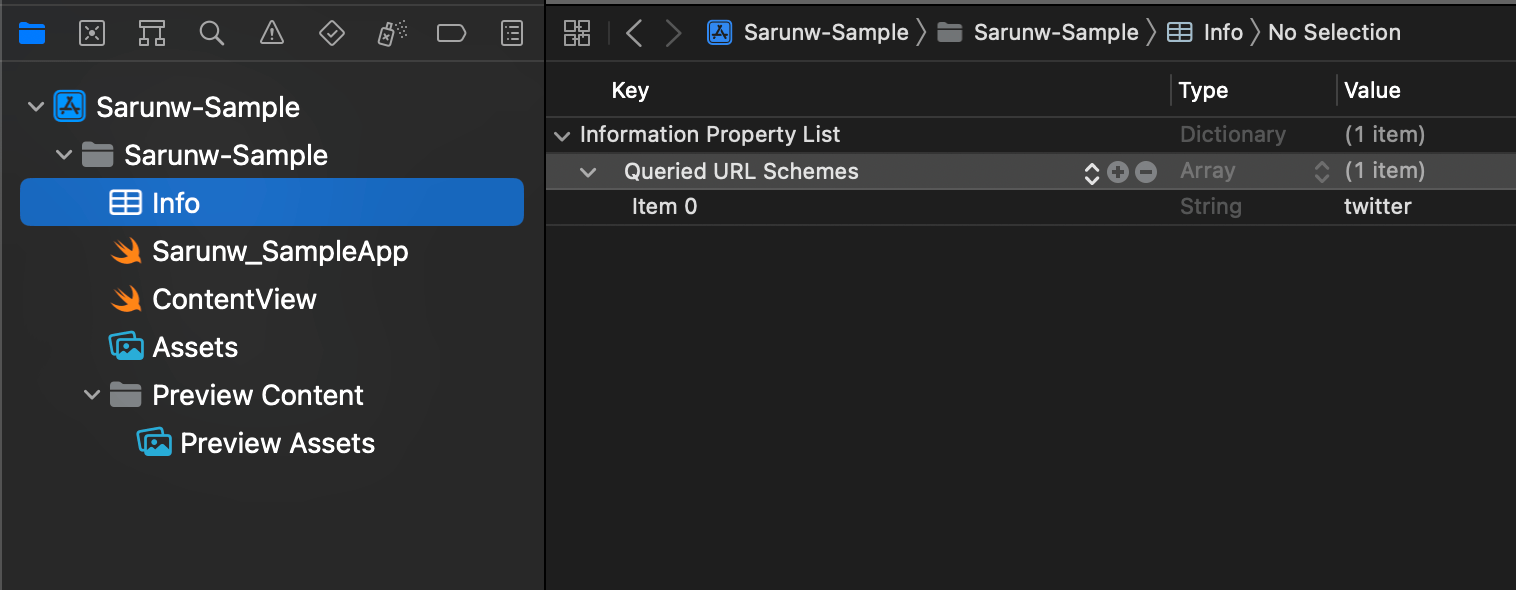Viewport: 1516px width, 590px height.
Task: Select ContentView swift file
Action: (x=234, y=299)
